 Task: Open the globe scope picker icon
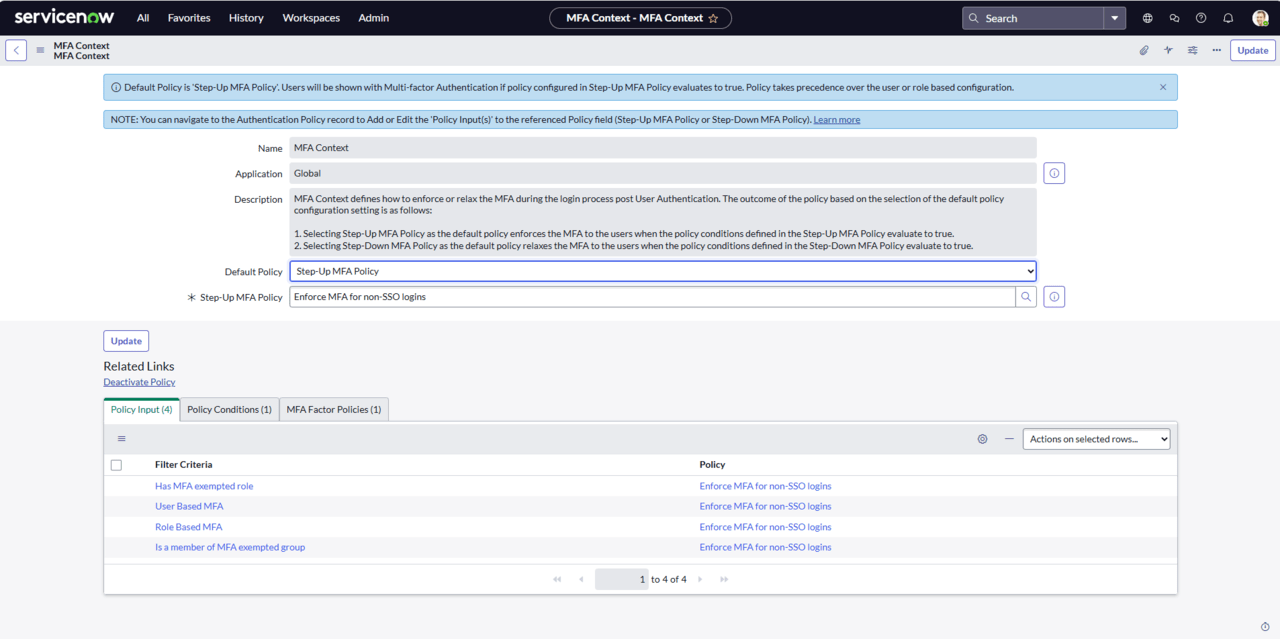pyautogui.click(x=1147, y=18)
